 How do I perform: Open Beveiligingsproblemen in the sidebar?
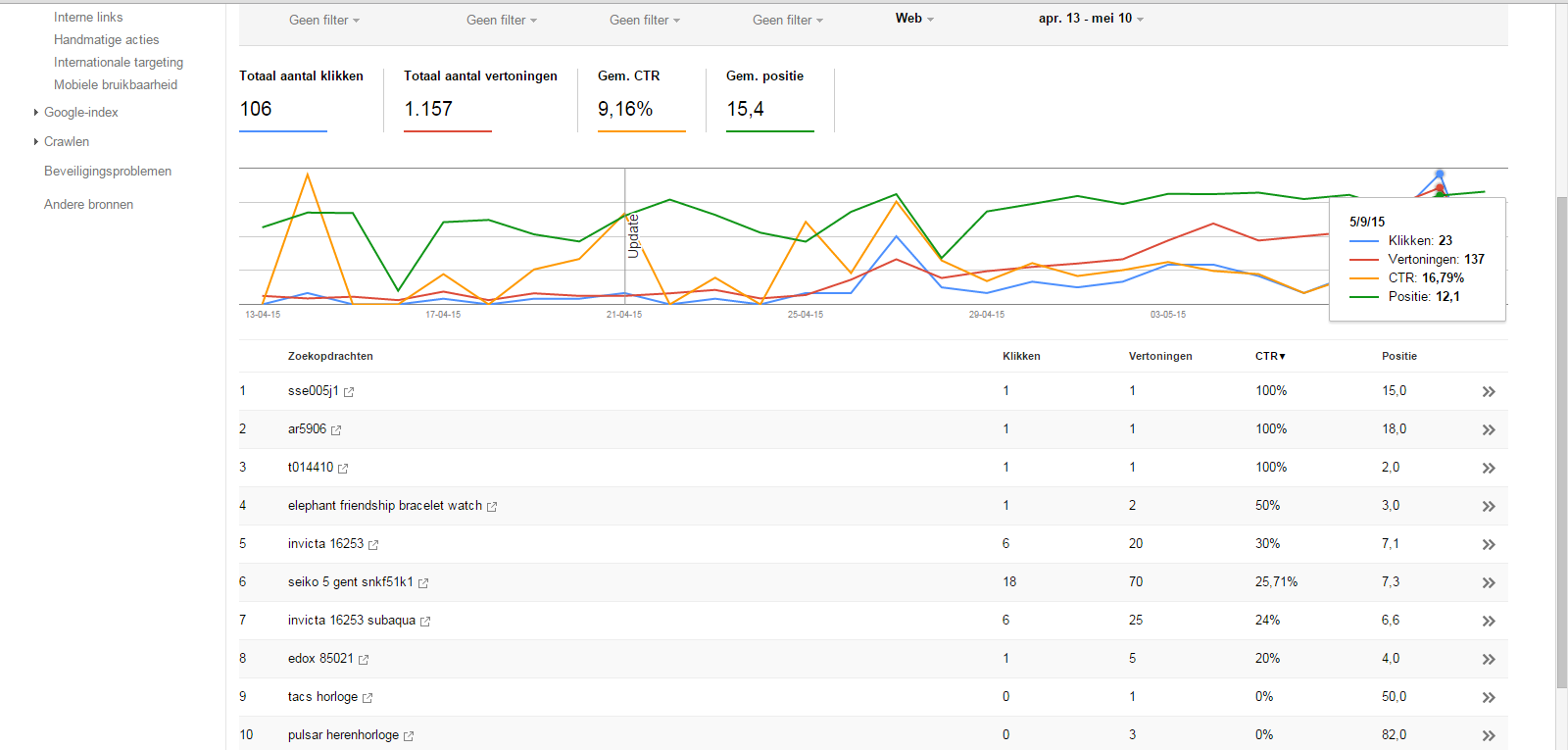108,172
